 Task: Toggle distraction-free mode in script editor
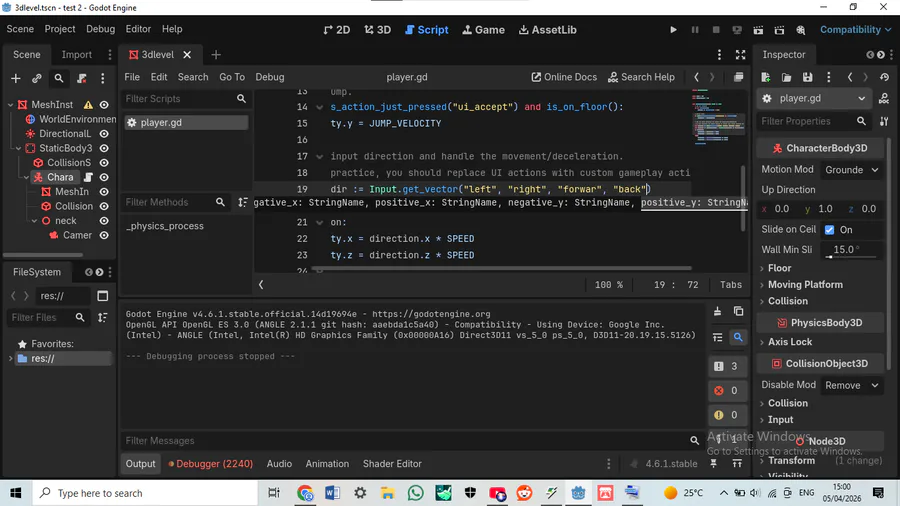tap(740, 55)
